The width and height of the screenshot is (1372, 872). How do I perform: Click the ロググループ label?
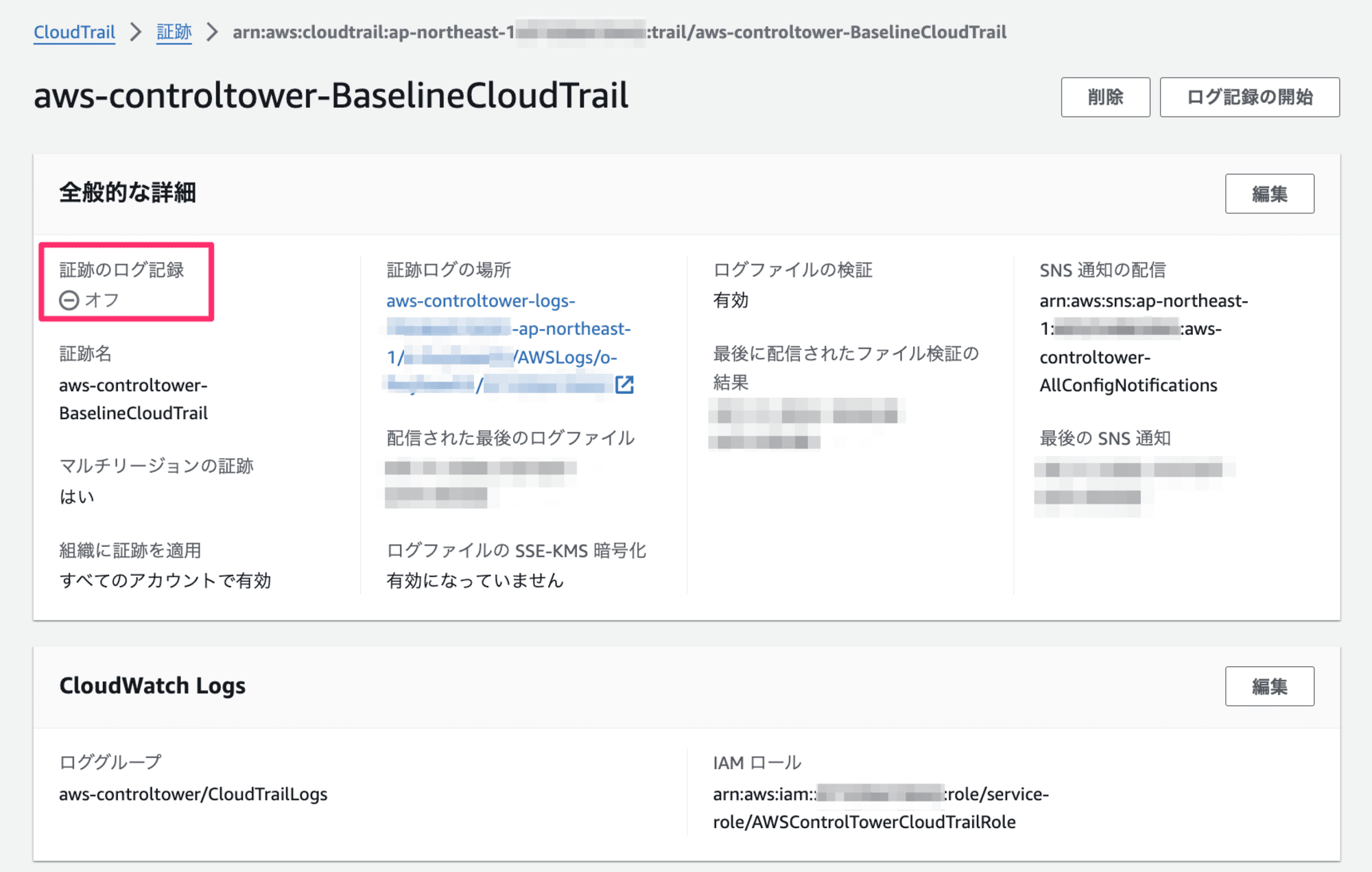coord(110,762)
